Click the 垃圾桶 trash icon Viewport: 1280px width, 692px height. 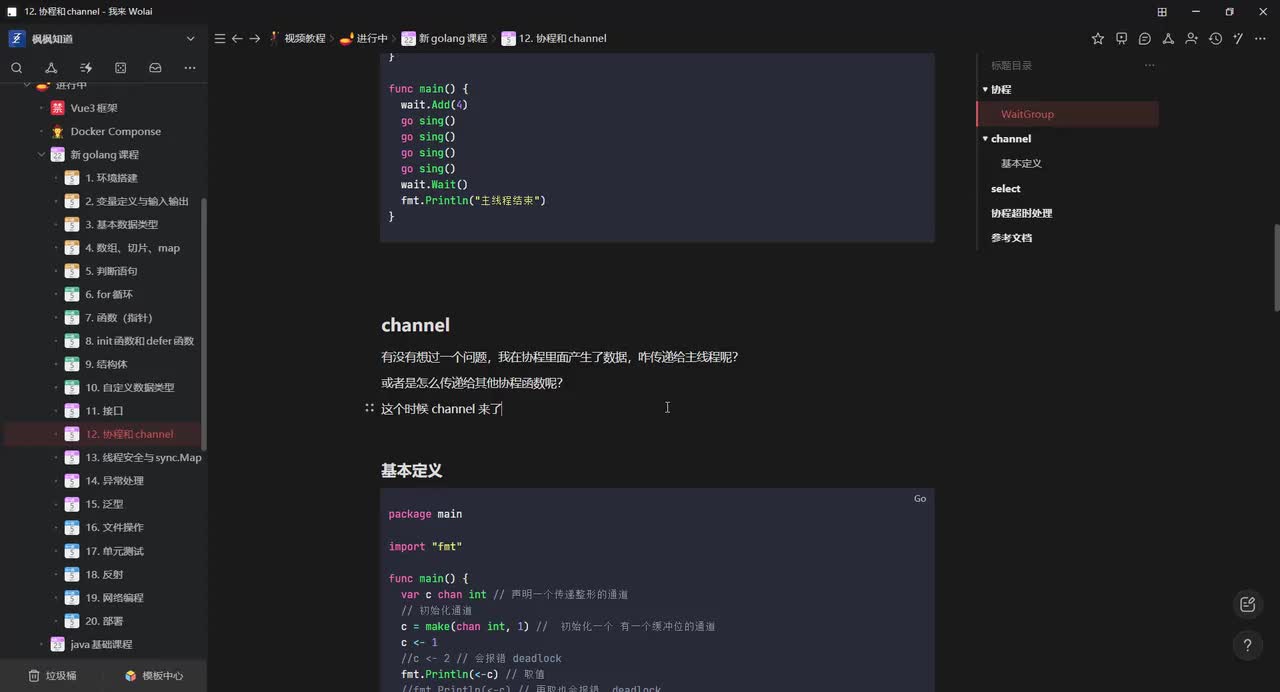click(x=34, y=676)
